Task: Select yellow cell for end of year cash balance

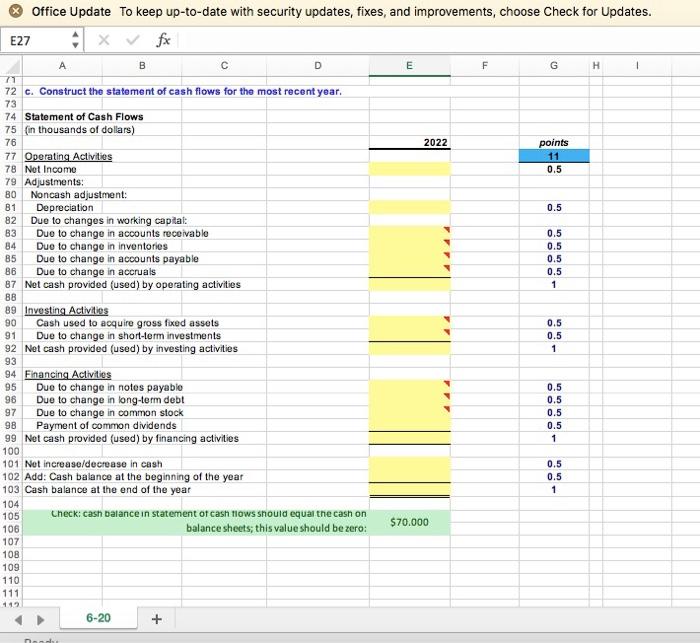Action: click(409, 490)
